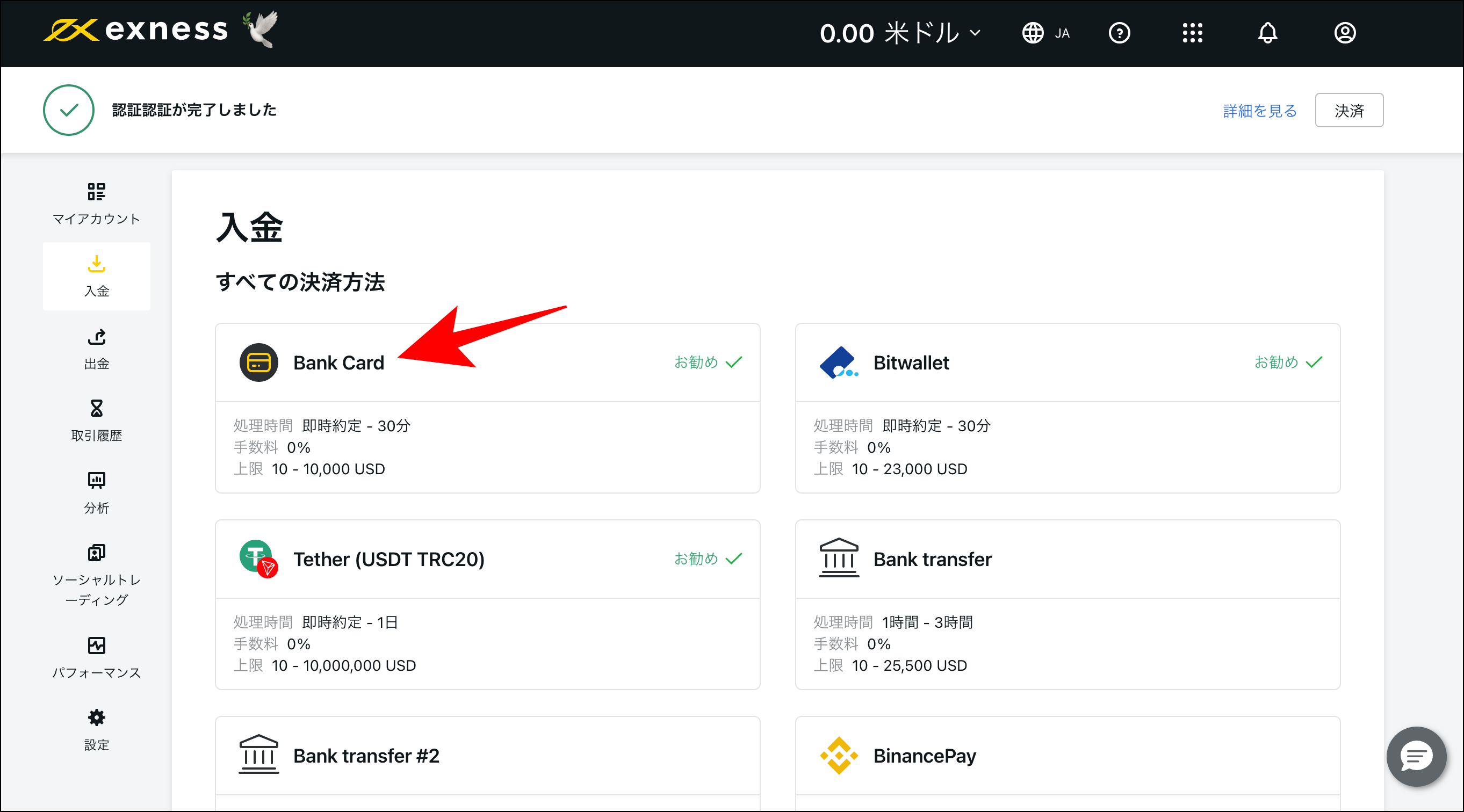Check notifications via the bell icon

[x=1267, y=33]
